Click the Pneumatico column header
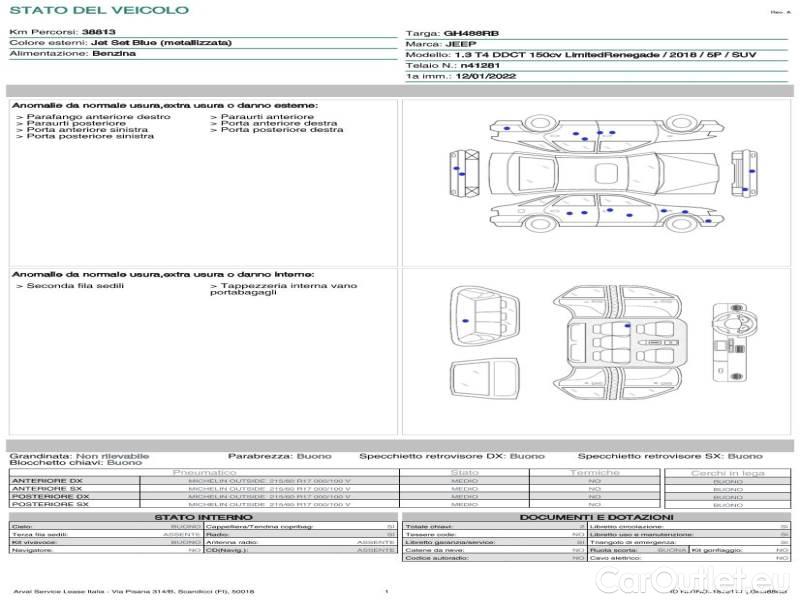The width and height of the screenshot is (800, 600). [x=205, y=473]
